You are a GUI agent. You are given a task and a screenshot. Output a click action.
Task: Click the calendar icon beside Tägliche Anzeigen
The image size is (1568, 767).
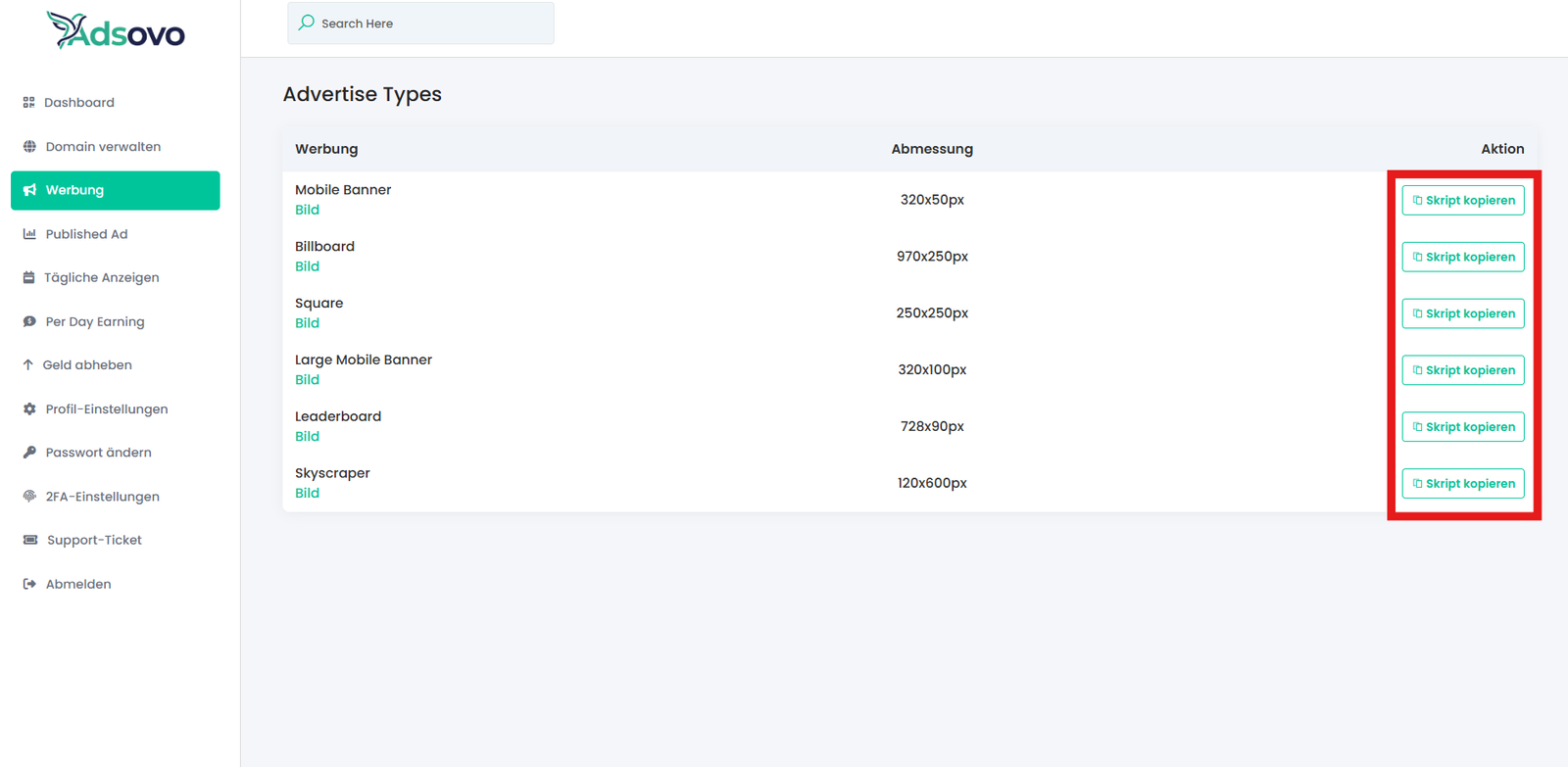click(28, 278)
